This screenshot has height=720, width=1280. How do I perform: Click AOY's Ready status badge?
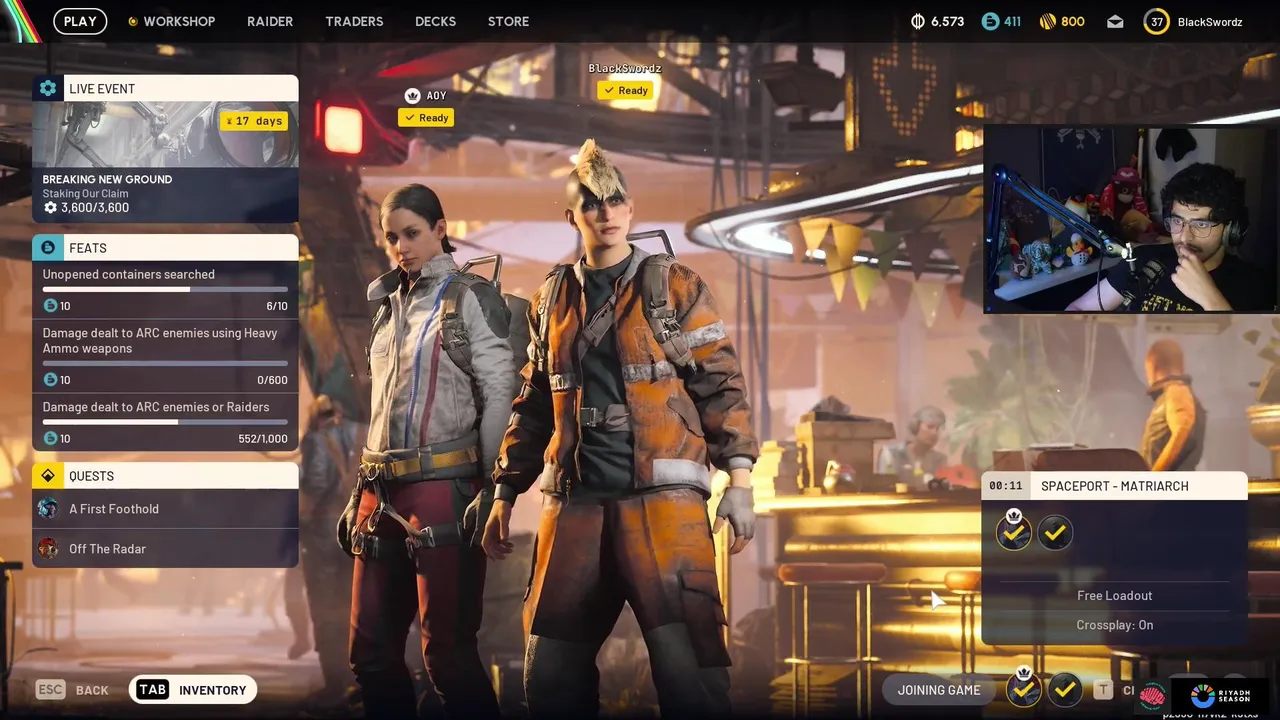pyautogui.click(x=426, y=118)
